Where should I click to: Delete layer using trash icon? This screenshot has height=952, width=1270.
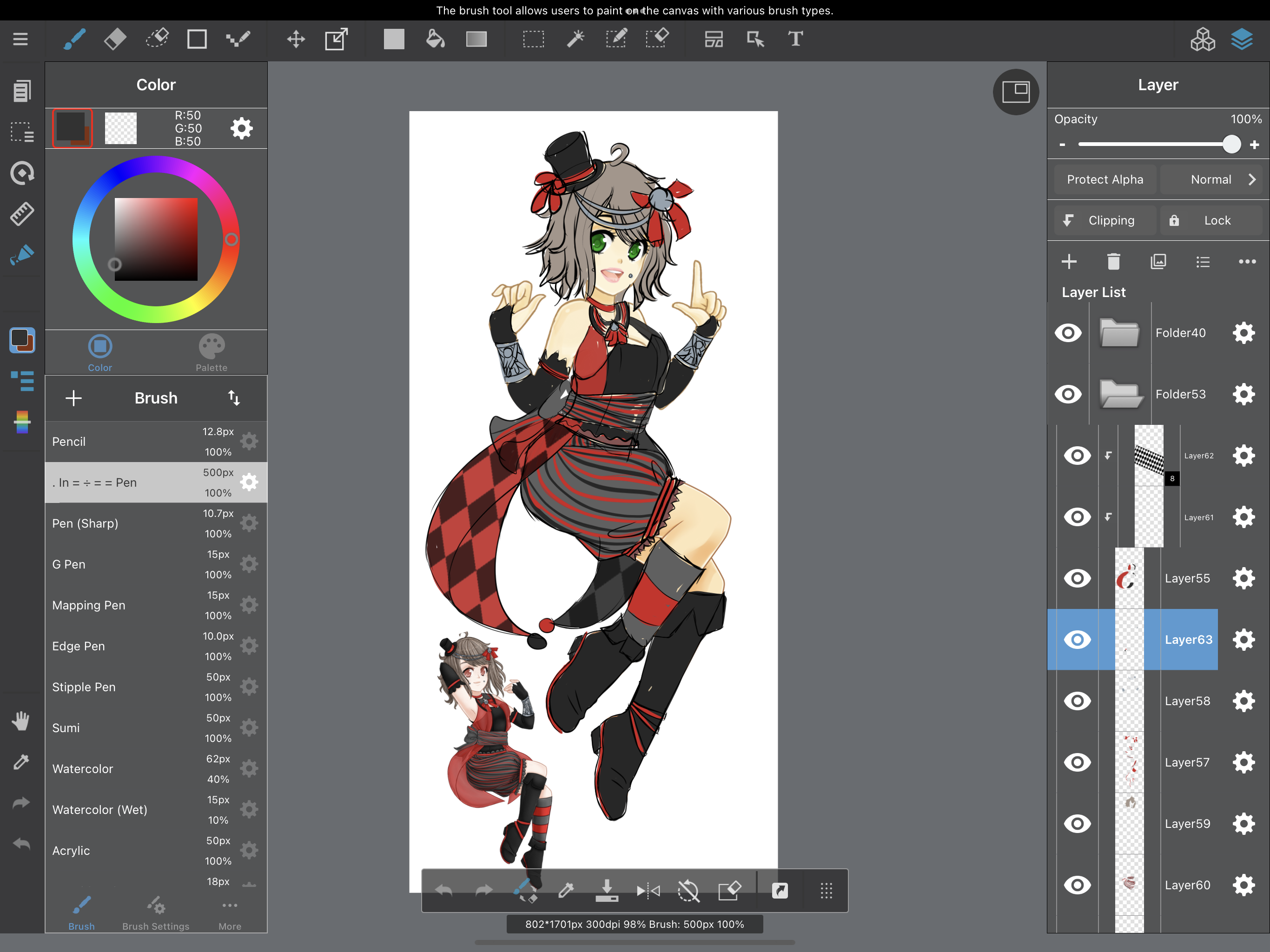click(1113, 262)
